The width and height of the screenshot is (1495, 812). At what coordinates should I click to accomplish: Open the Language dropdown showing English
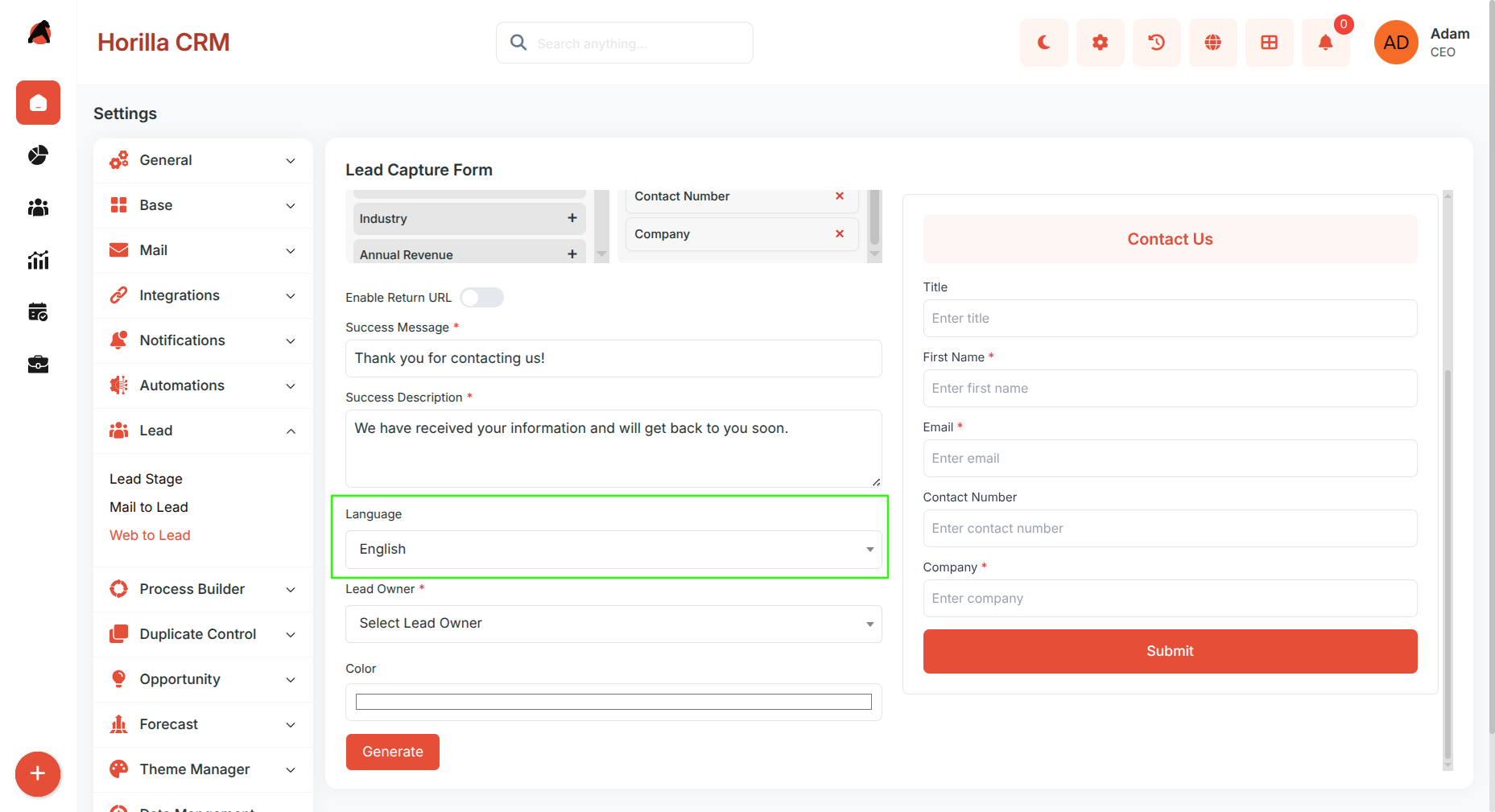[613, 549]
